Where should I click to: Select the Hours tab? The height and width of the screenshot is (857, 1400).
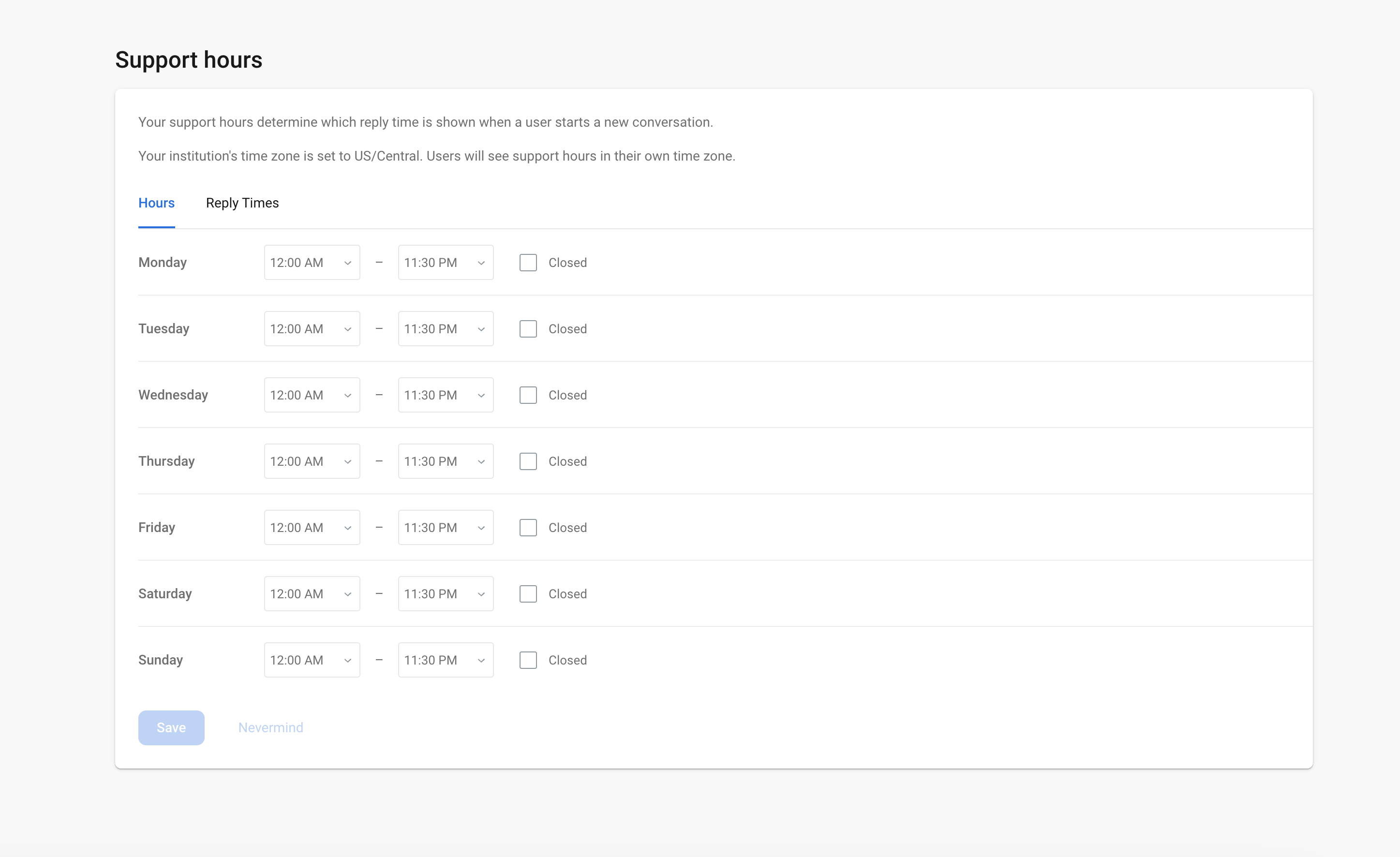[156, 203]
